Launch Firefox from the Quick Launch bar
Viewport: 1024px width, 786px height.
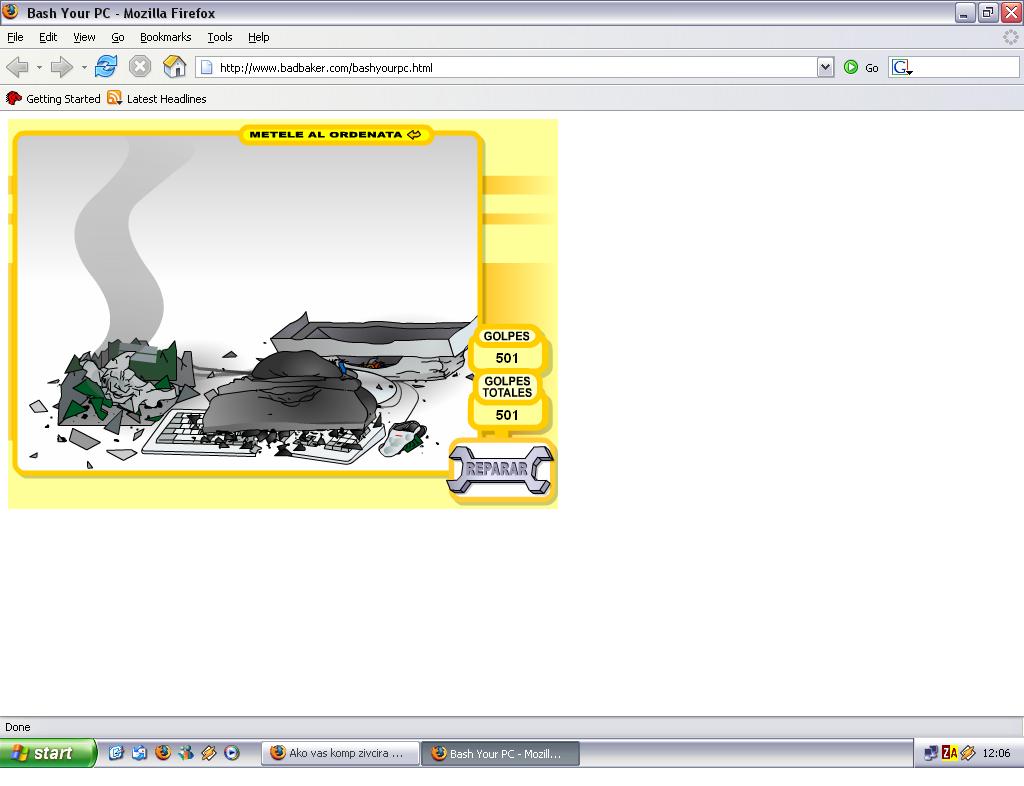tap(162, 753)
